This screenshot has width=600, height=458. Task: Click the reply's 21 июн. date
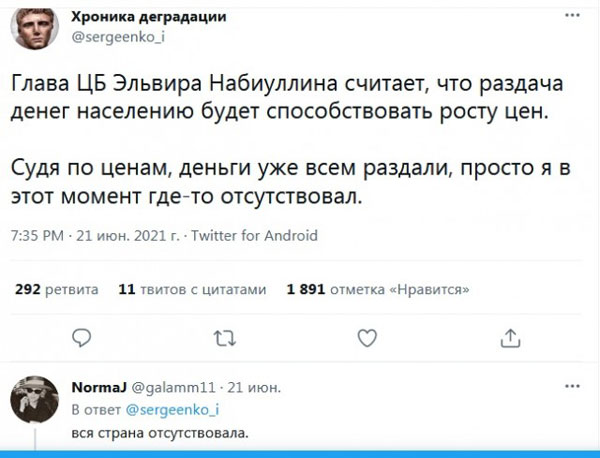click(x=253, y=387)
